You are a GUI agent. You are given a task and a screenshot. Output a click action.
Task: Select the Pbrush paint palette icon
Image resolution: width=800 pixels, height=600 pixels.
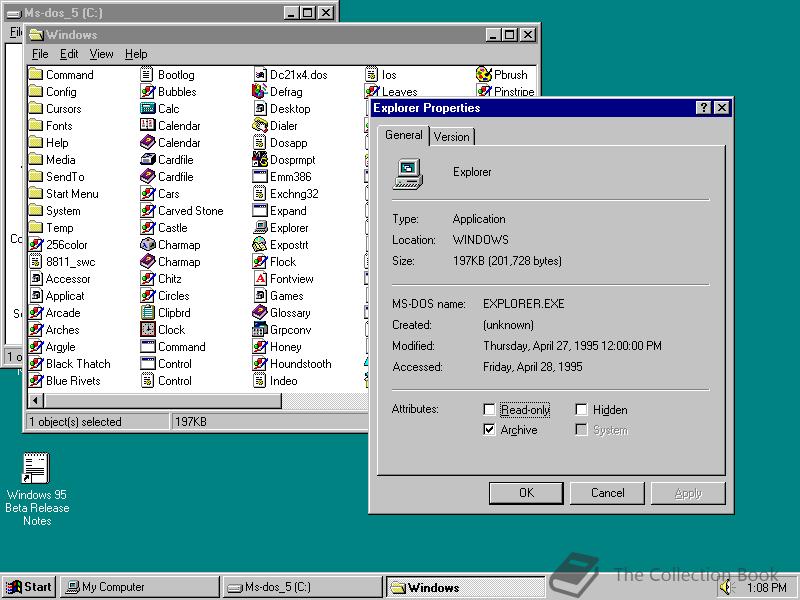point(483,74)
